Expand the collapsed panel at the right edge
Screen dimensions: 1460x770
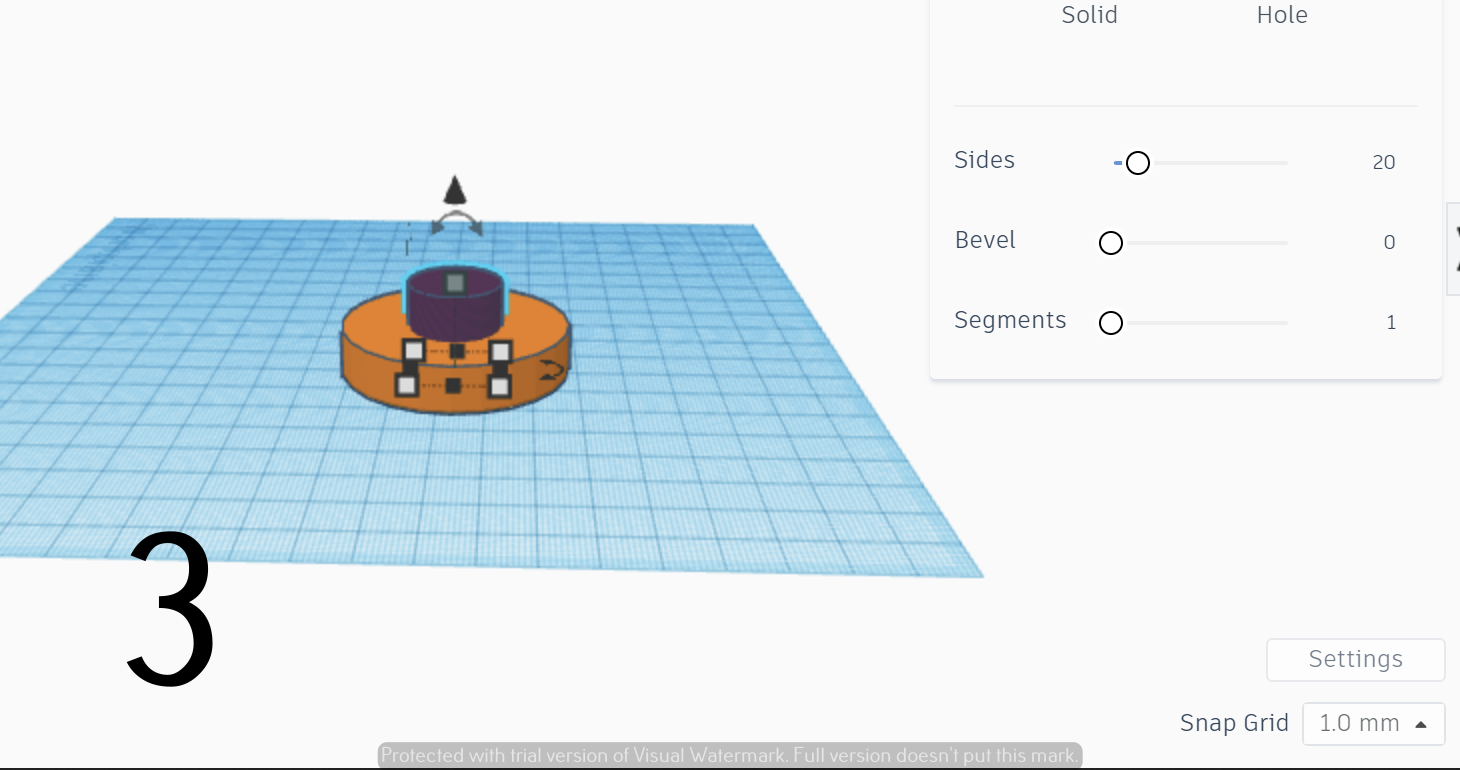(x=1453, y=248)
